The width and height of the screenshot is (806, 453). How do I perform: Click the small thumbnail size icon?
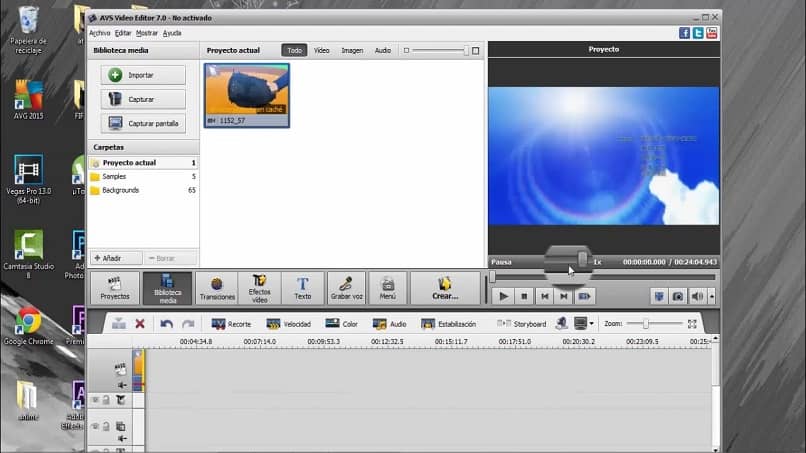[x=406, y=50]
